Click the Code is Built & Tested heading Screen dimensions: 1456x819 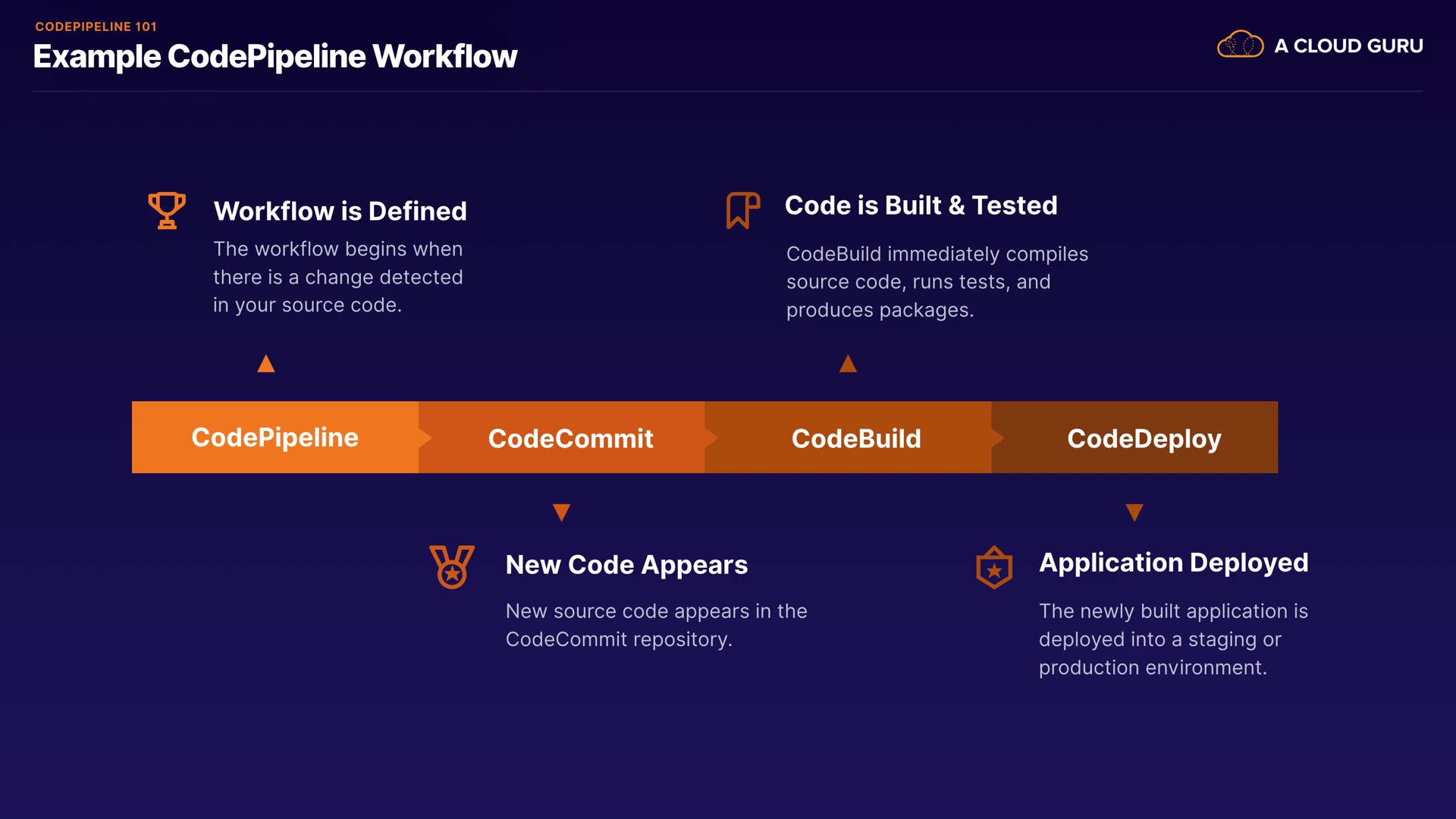[x=921, y=206]
